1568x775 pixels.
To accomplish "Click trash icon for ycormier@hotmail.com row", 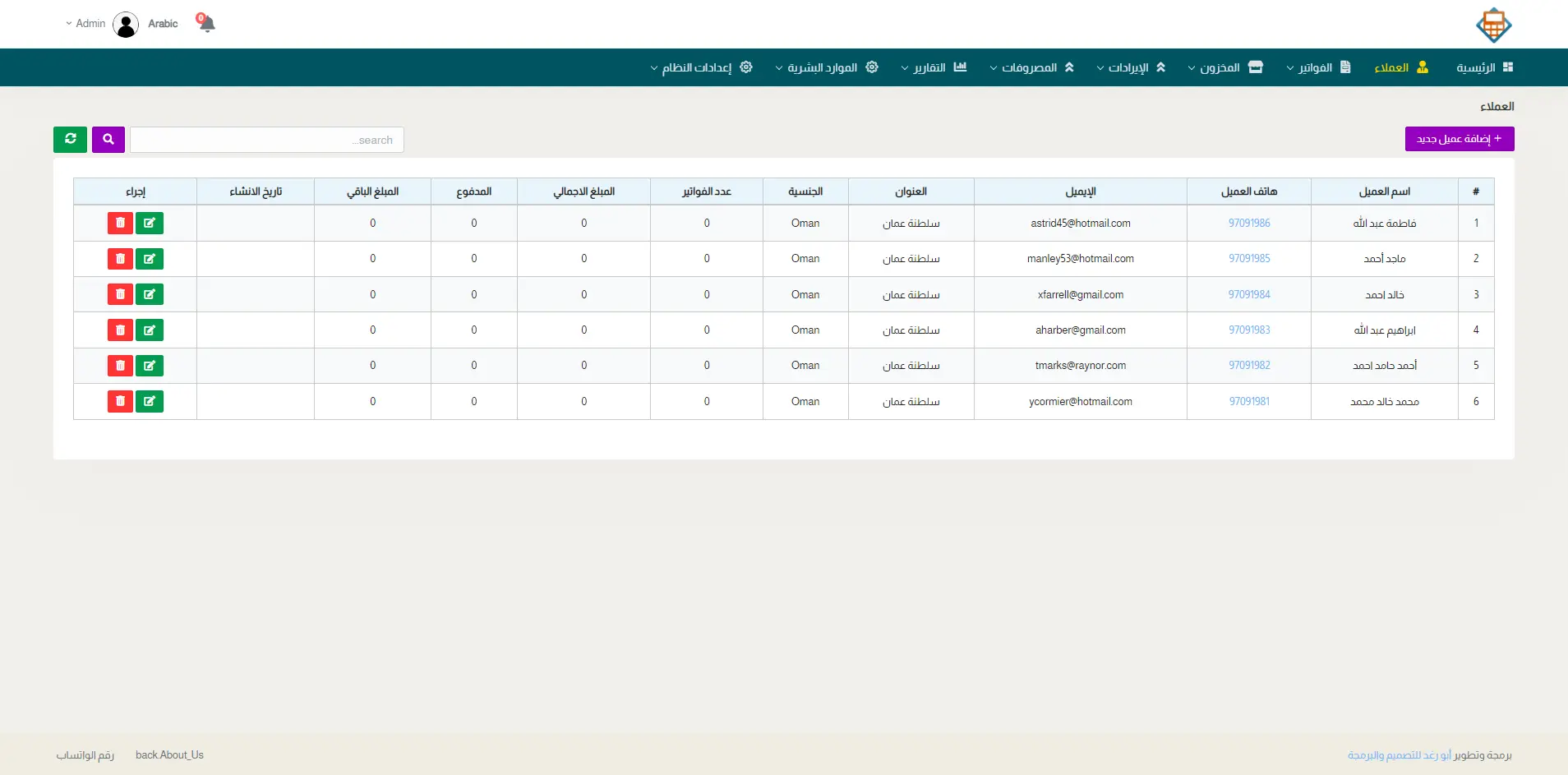I will click(120, 401).
